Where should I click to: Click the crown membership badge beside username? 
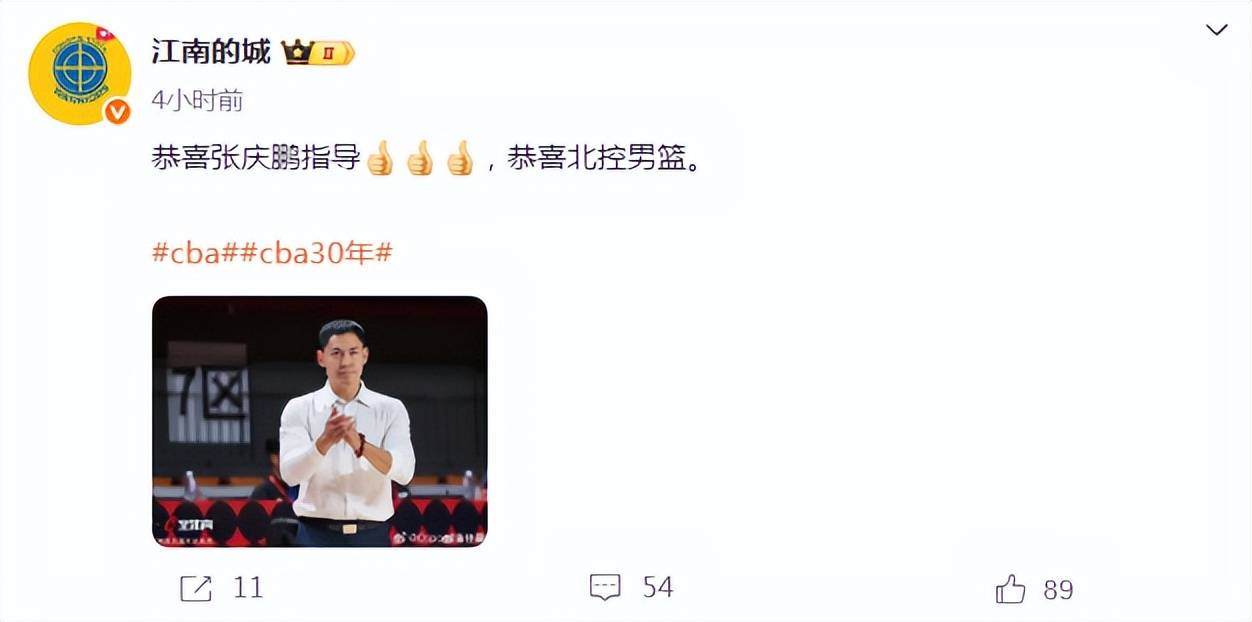(319, 52)
